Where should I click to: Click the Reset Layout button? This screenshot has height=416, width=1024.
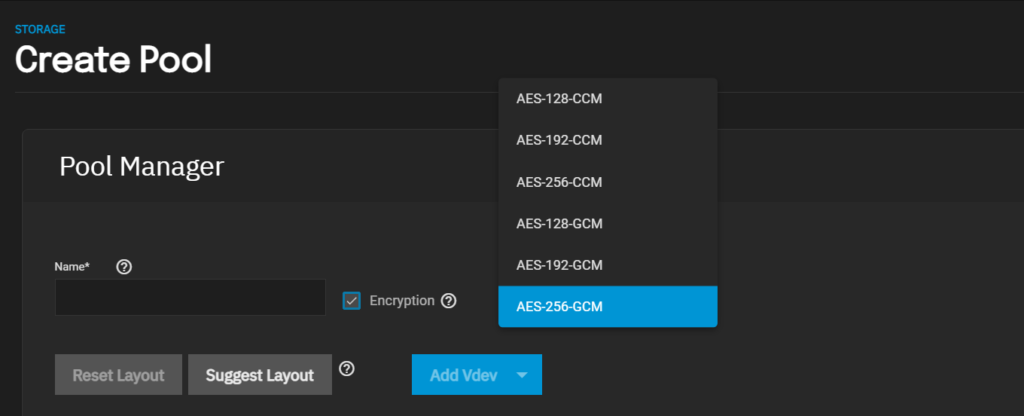click(x=118, y=375)
